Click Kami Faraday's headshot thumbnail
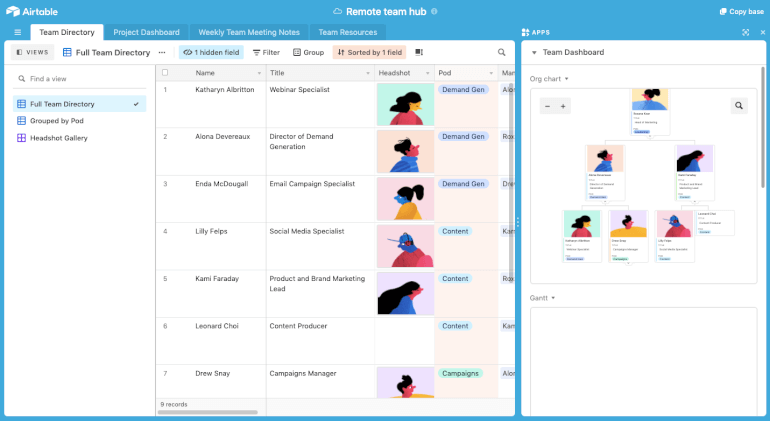 point(405,293)
